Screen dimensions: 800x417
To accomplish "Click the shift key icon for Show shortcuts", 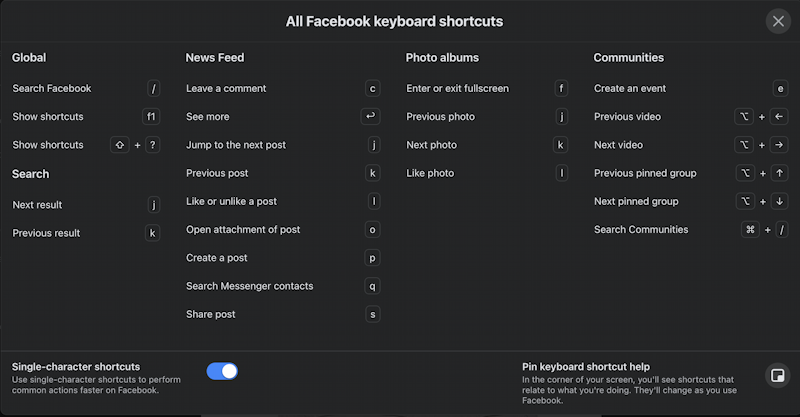I will click(x=119, y=145).
